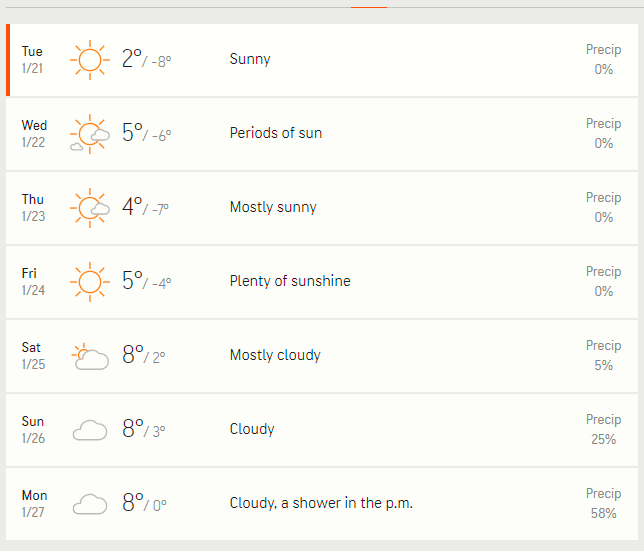The image size is (644, 551).
Task: Open Cloudy, a shower in the p.m. forecast
Action: click(321, 503)
